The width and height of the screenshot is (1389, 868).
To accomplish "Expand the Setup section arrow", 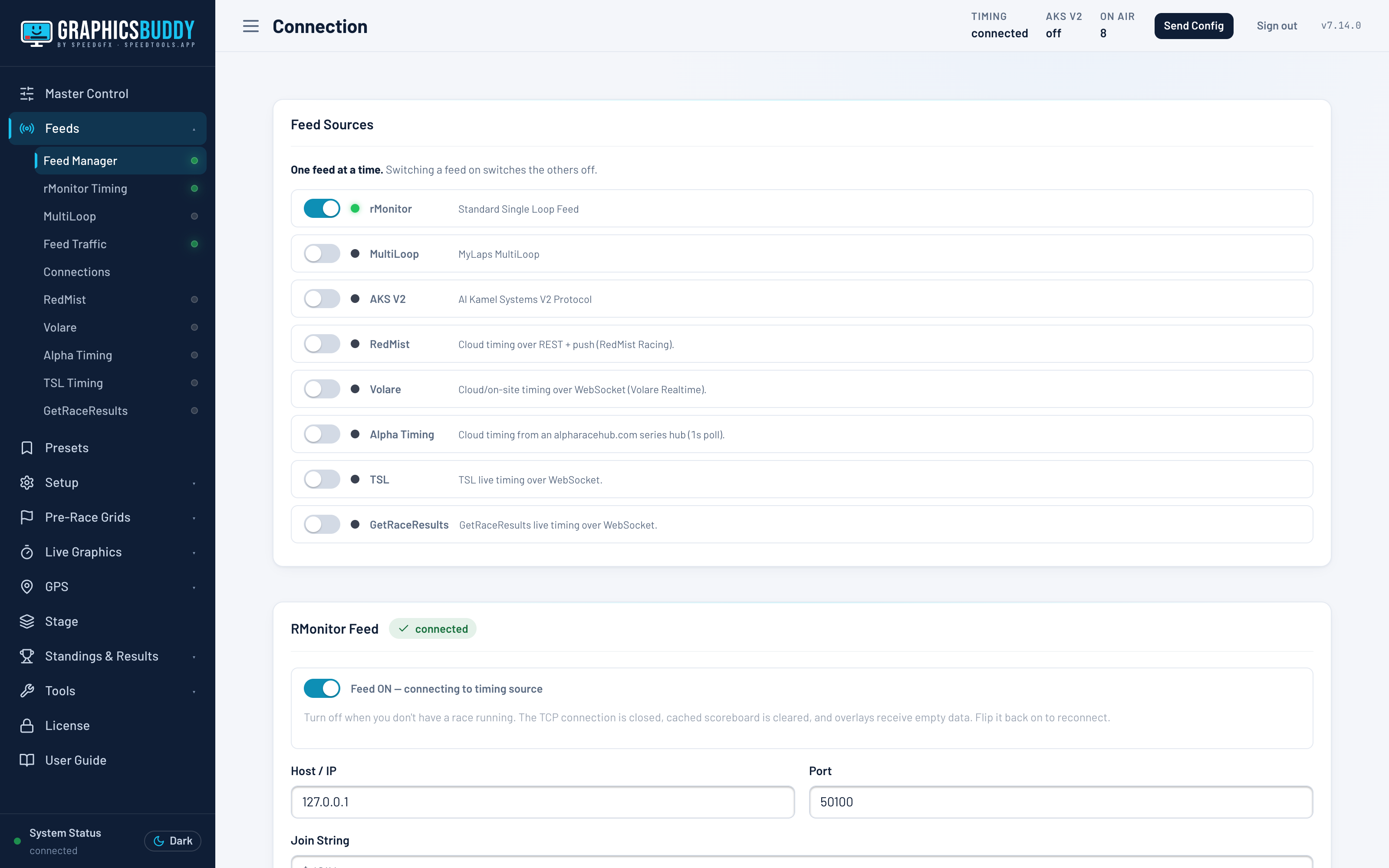I will 194,483.
